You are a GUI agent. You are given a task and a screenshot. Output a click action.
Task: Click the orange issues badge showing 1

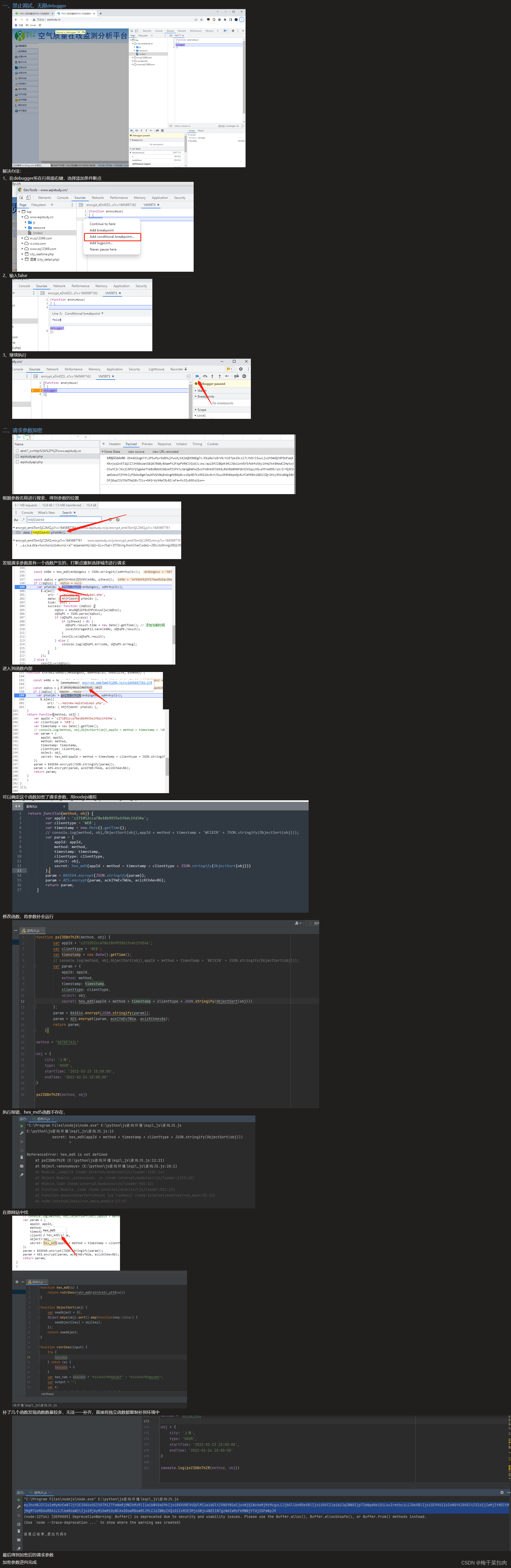pyautogui.click(x=229, y=369)
